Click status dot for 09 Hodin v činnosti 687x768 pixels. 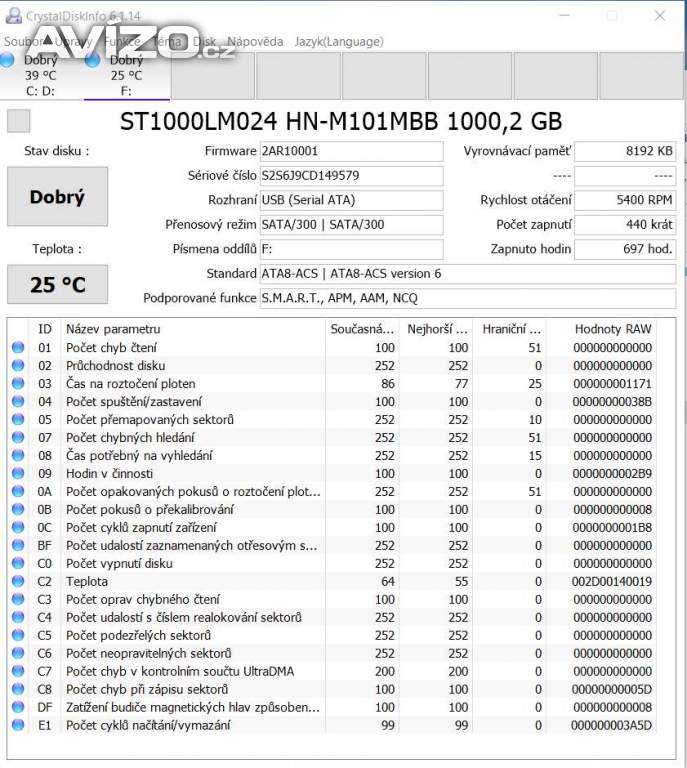click(x=18, y=473)
